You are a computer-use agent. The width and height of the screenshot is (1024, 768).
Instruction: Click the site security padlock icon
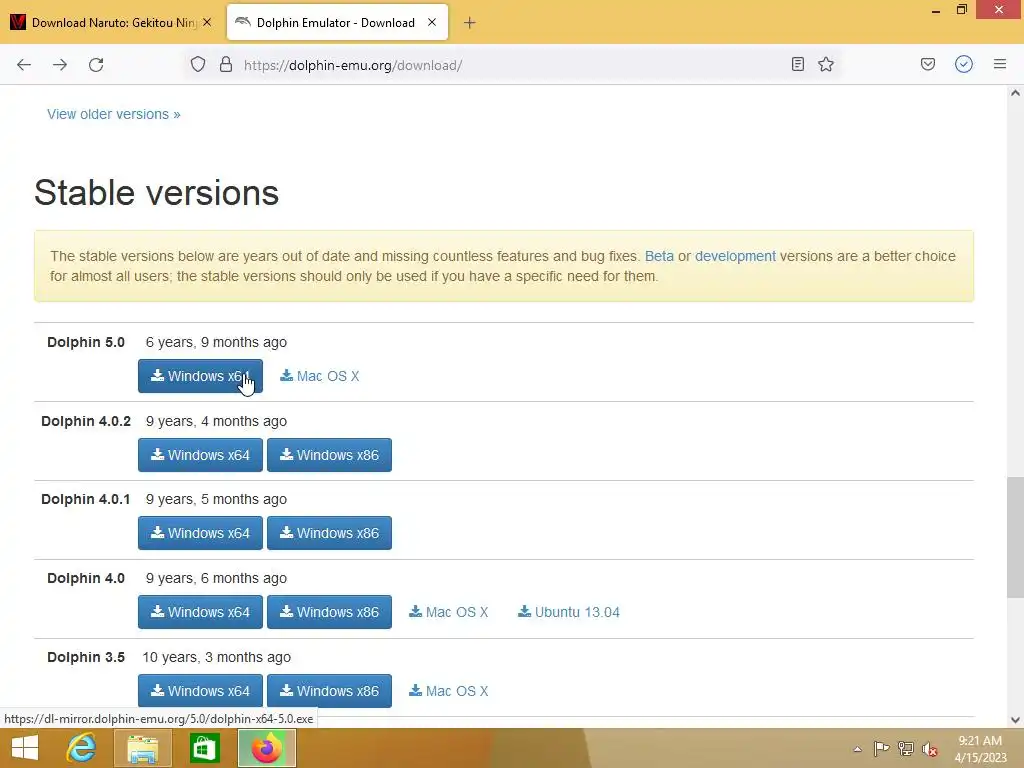226,65
